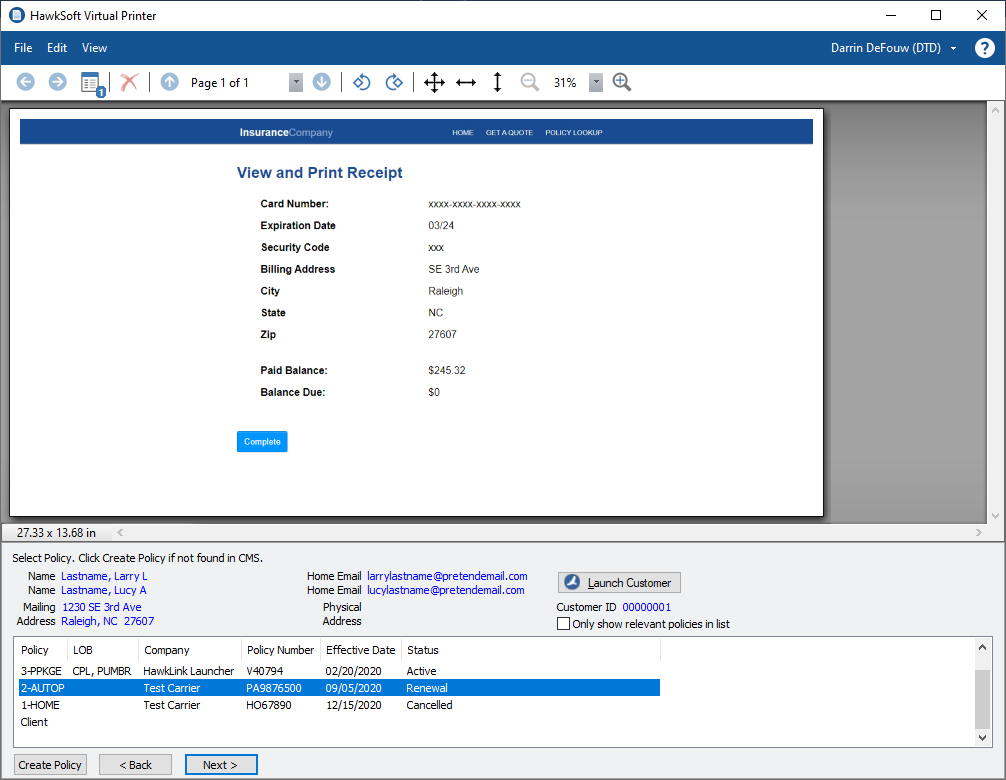Screen dimensions: 1006x780
Task: Open the File menu
Action: tap(22, 47)
